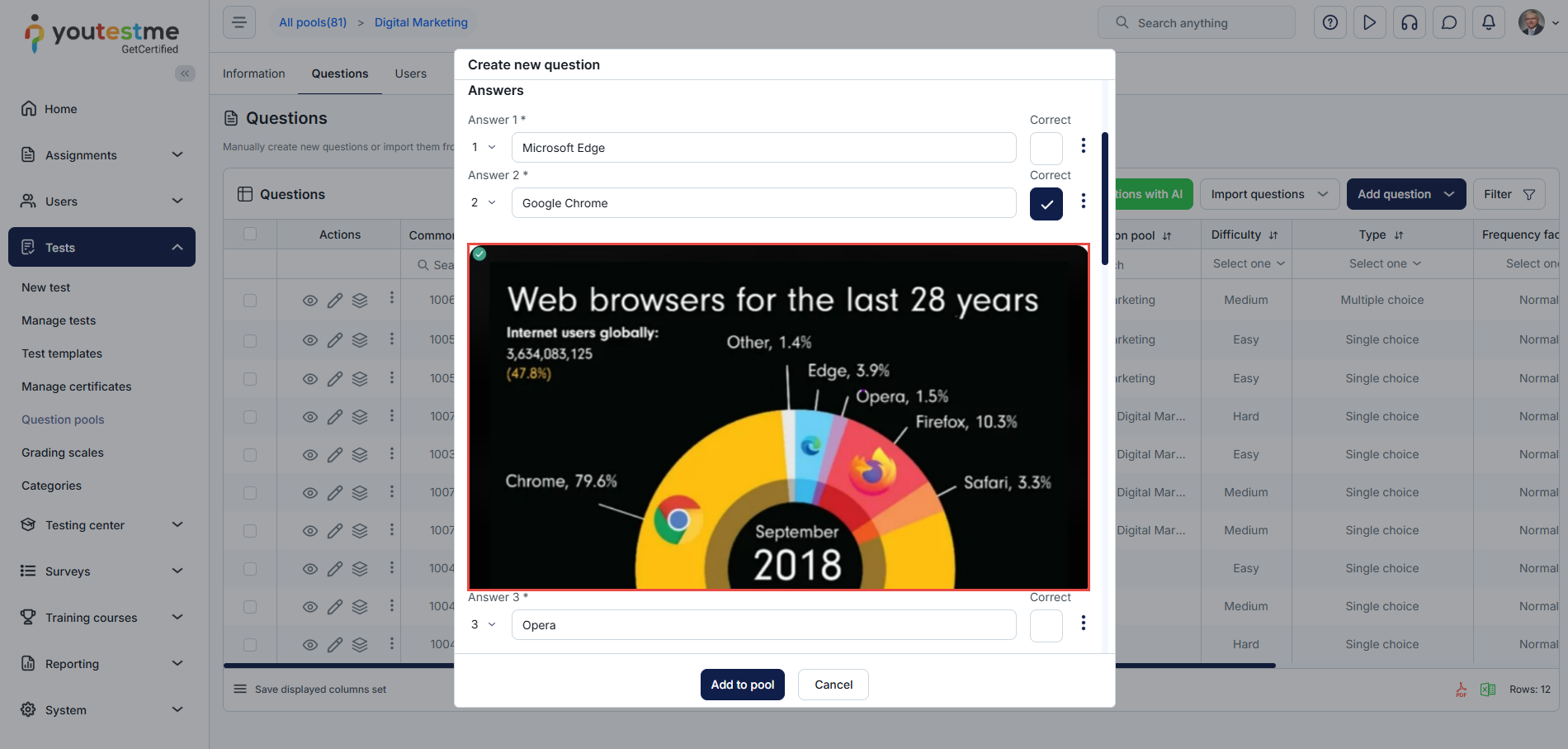Click the Google Chrome answer text field
Image resolution: width=1568 pixels, height=749 pixels.
click(x=763, y=203)
